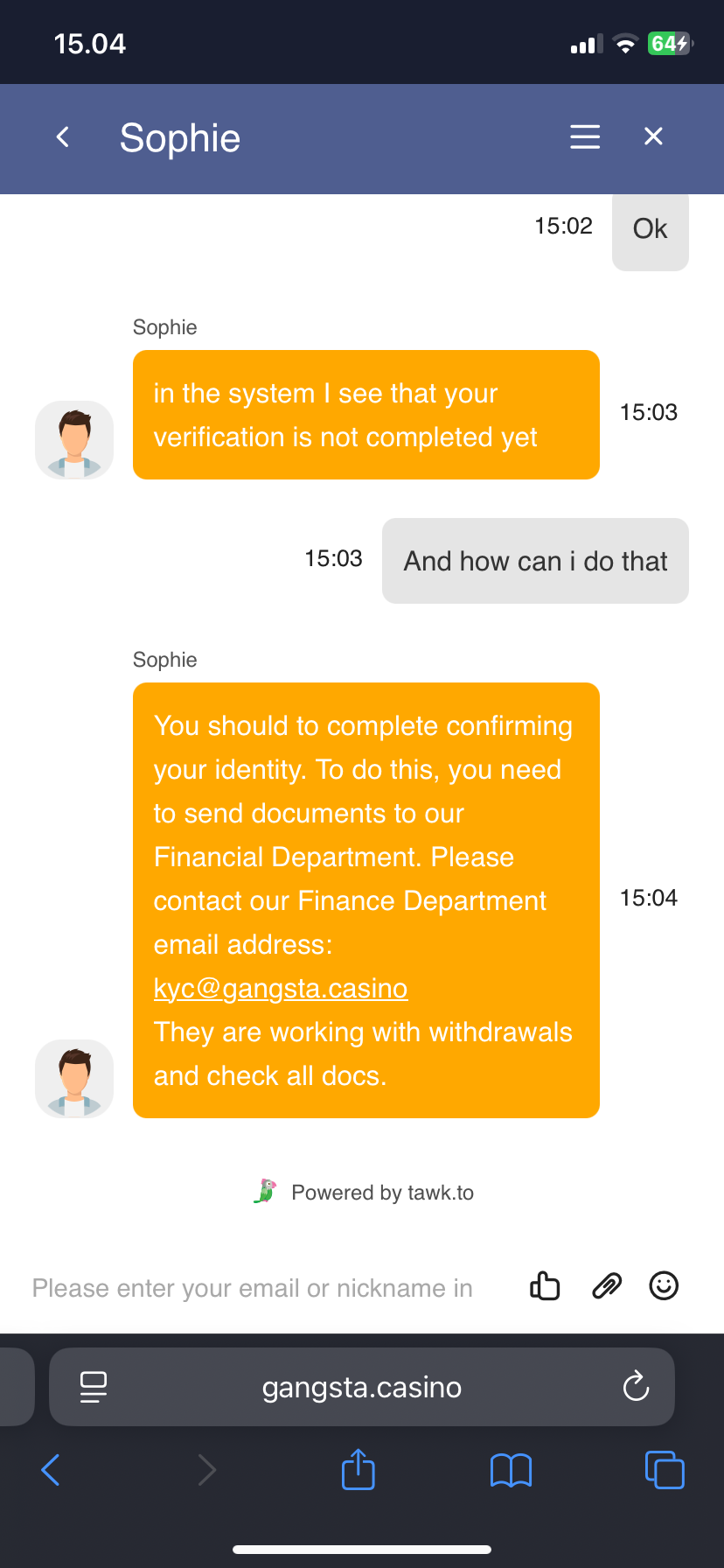Tap the "And how can i do that" message
The height and width of the screenshot is (1568, 724).
535,561
